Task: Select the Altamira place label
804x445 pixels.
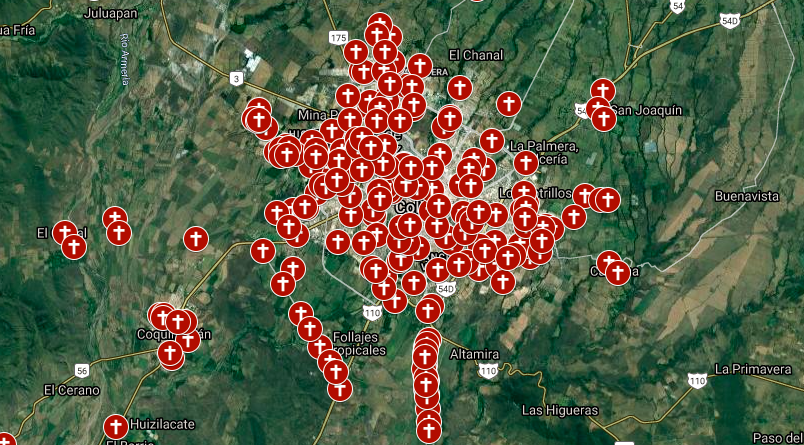Action: (x=474, y=354)
